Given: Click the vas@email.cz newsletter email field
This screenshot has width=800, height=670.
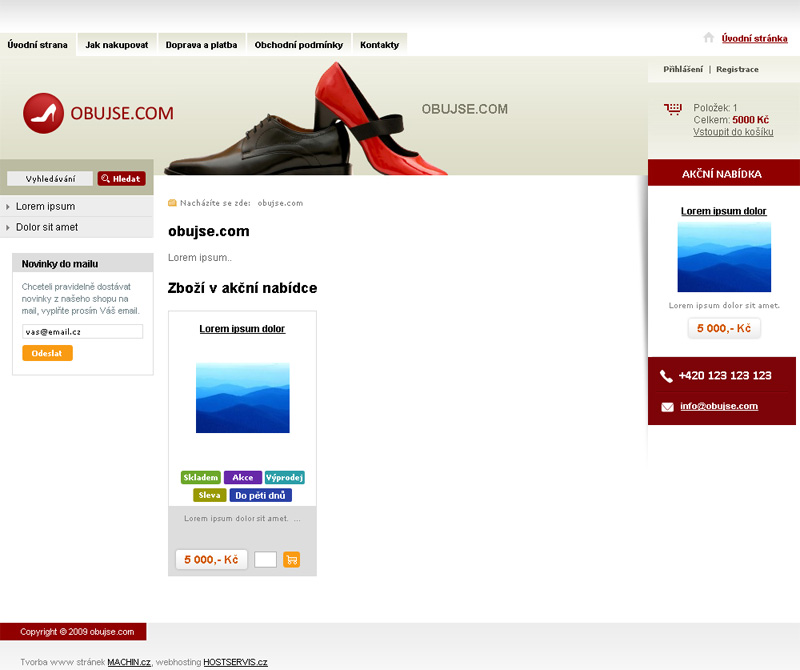Looking at the screenshot, I should 82,332.
